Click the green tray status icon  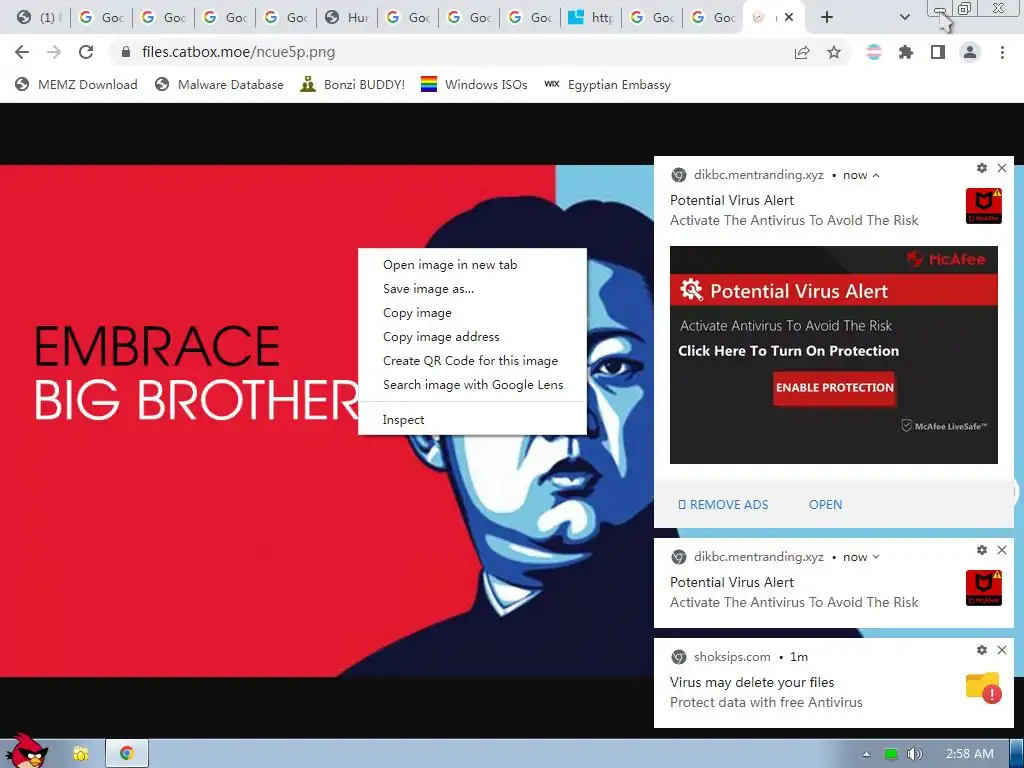pos(891,754)
